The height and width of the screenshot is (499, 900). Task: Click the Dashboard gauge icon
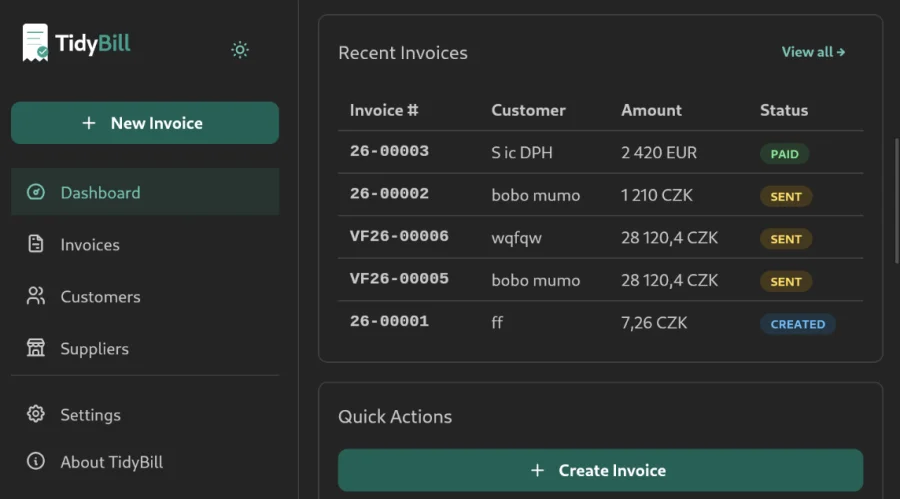36,192
